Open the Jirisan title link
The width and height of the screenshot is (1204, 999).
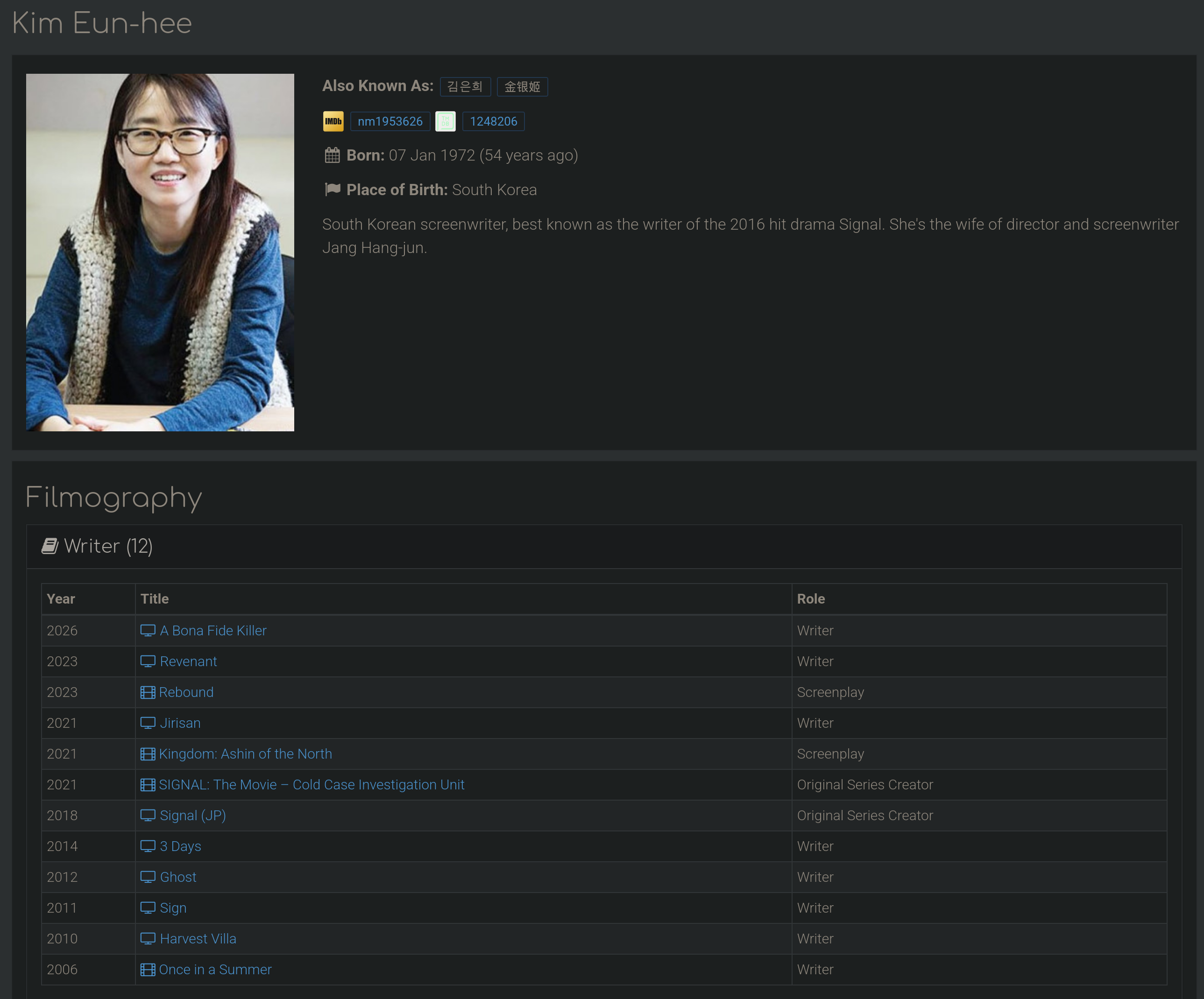tap(181, 723)
